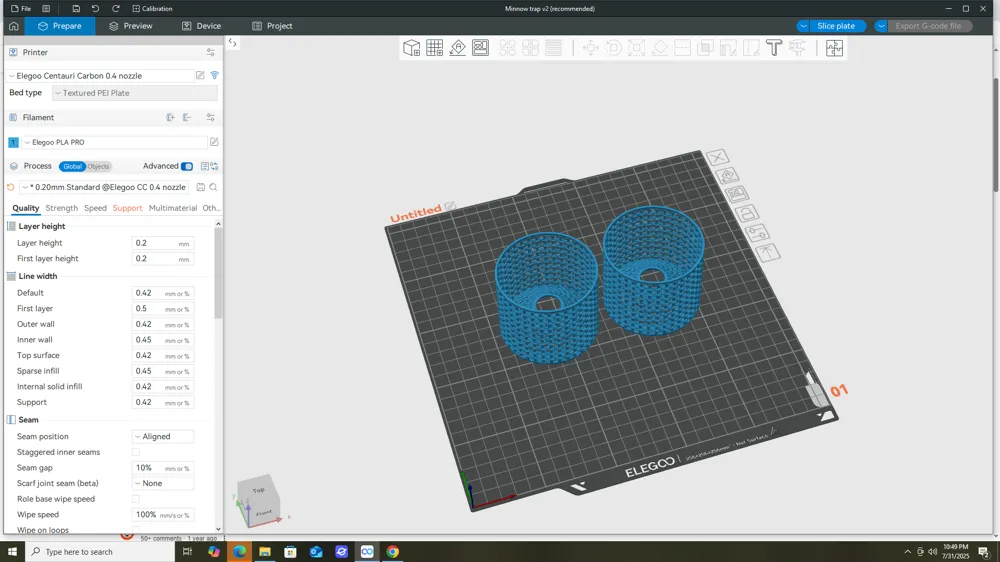The height and width of the screenshot is (562, 1000).
Task: Enable Staggered inner seams checkbox
Action: (135, 452)
